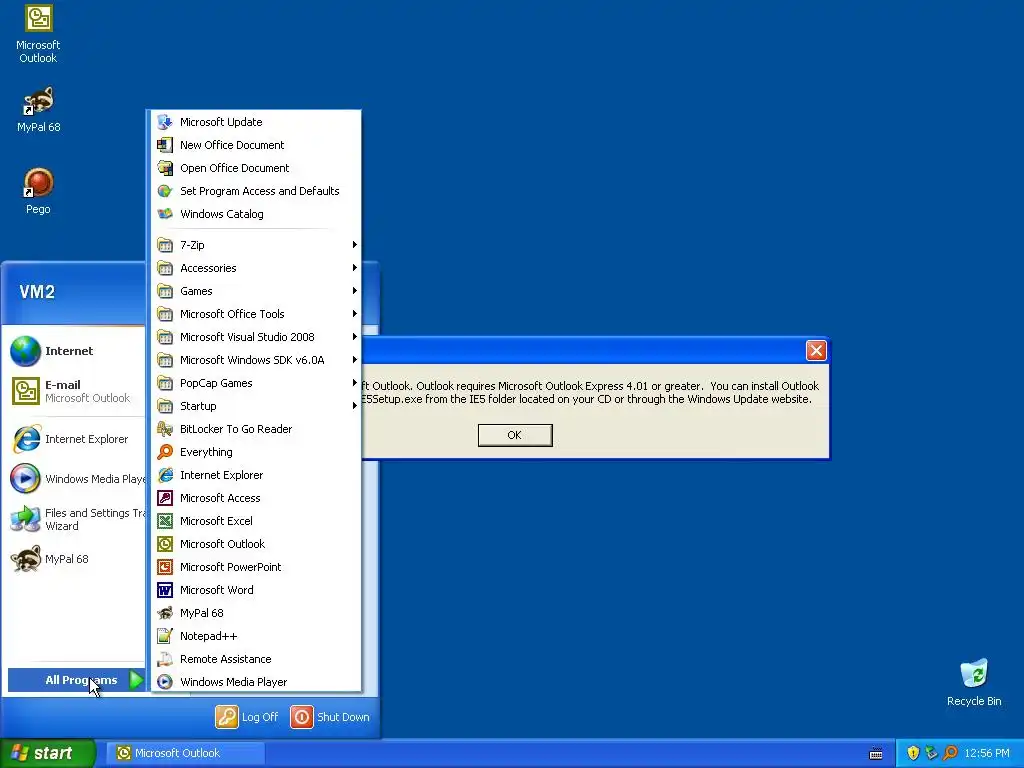Click the Everything magnifier tray icon
The image size is (1024, 768).
click(x=950, y=753)
